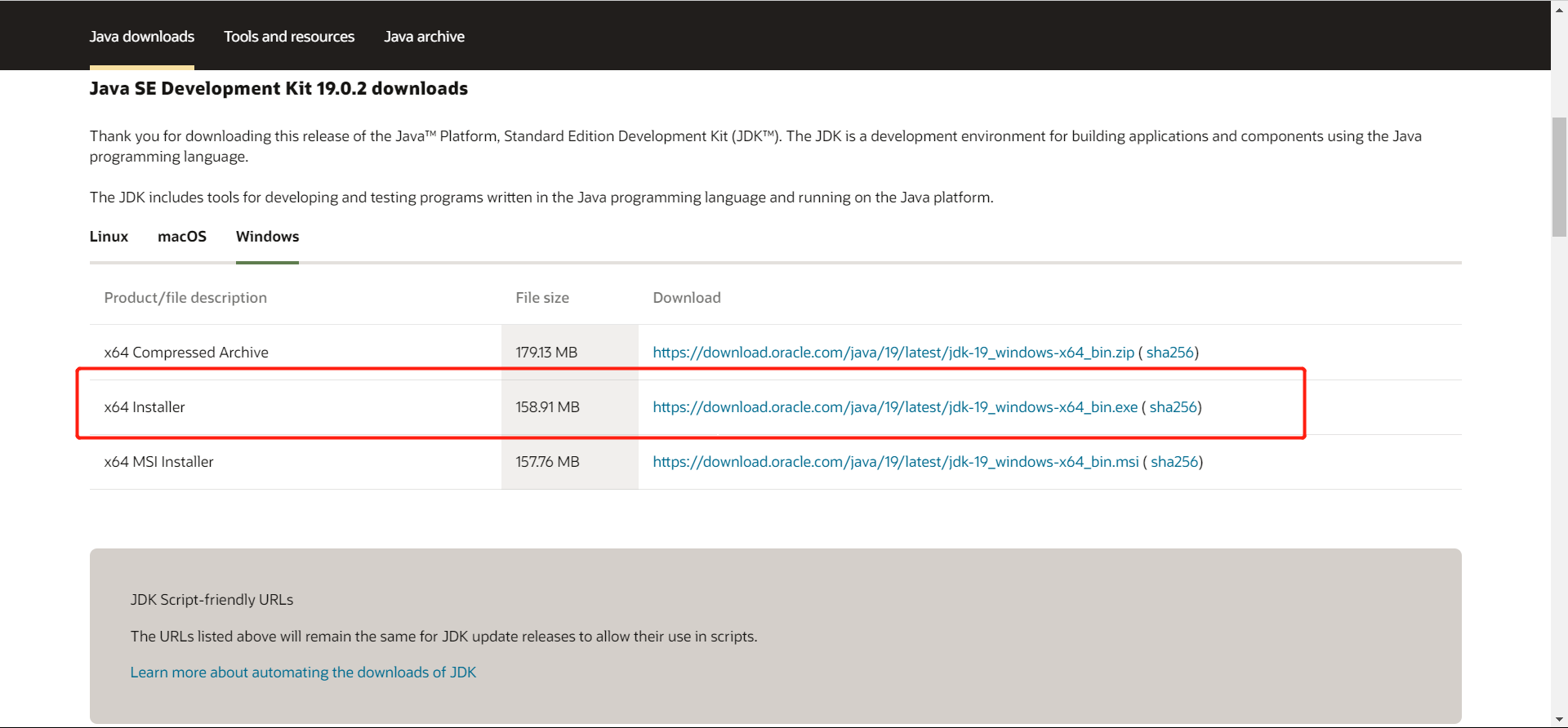Download the jdk-19 windows-x64 exe installer
Image resolution: width=1568 pixels, height=728 pixels.
point(894,407)
